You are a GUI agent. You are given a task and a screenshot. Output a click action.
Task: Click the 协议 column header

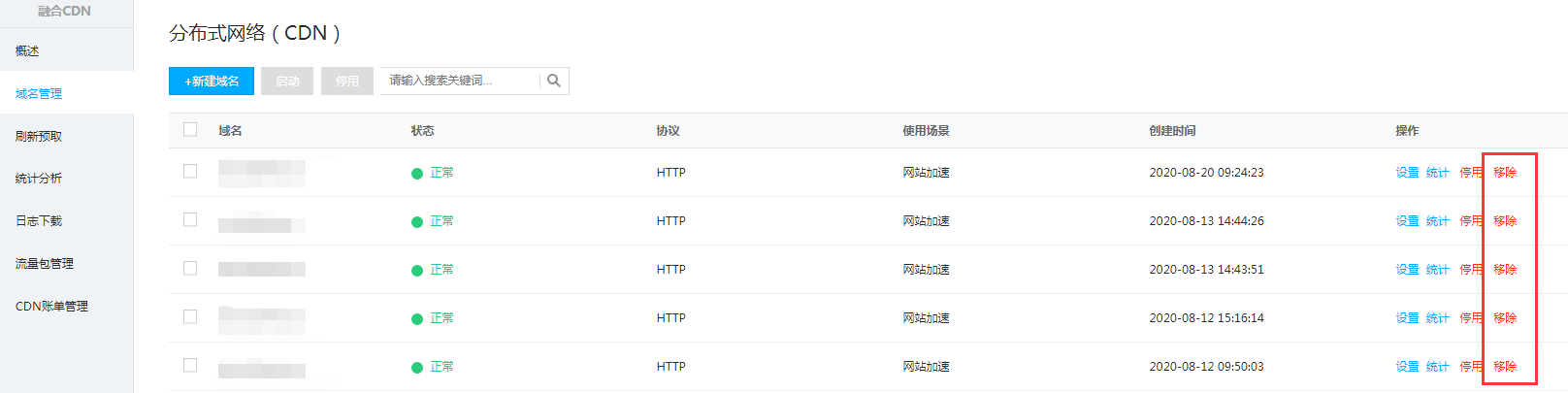(668, 131)
